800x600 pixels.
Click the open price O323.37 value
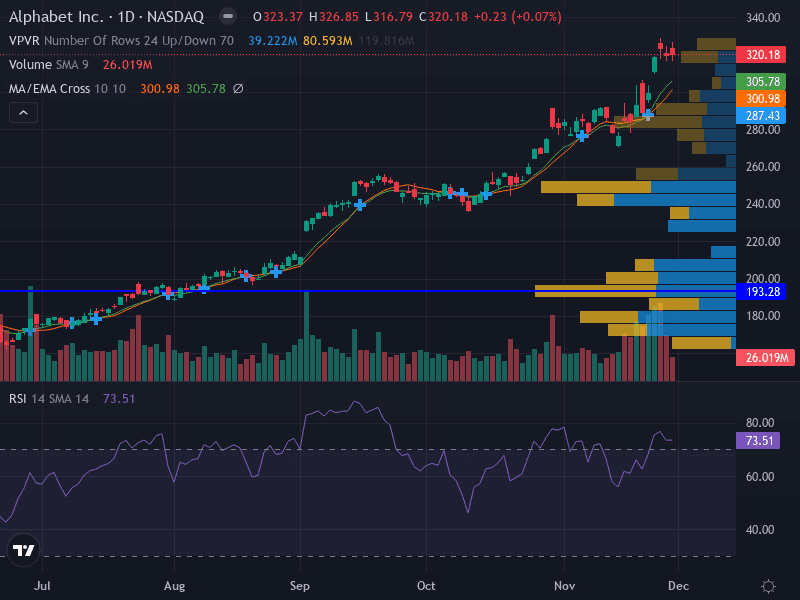coord(278,17)
